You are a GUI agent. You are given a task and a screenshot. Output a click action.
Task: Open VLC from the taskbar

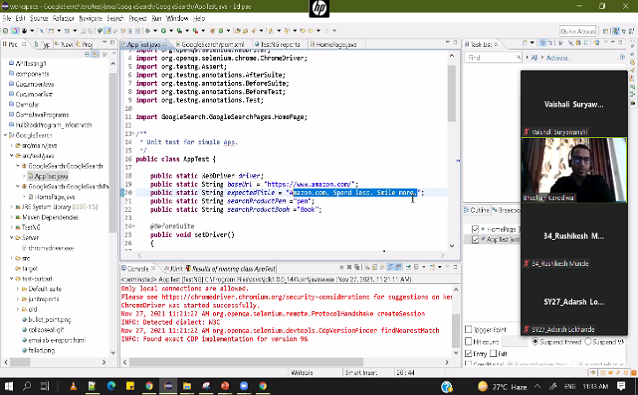point(73,386)
